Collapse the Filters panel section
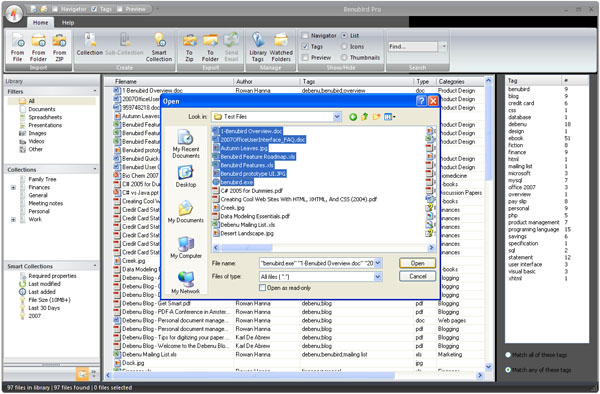The width and height of the screenshot is (600, 394). click(x=95, y=91)
